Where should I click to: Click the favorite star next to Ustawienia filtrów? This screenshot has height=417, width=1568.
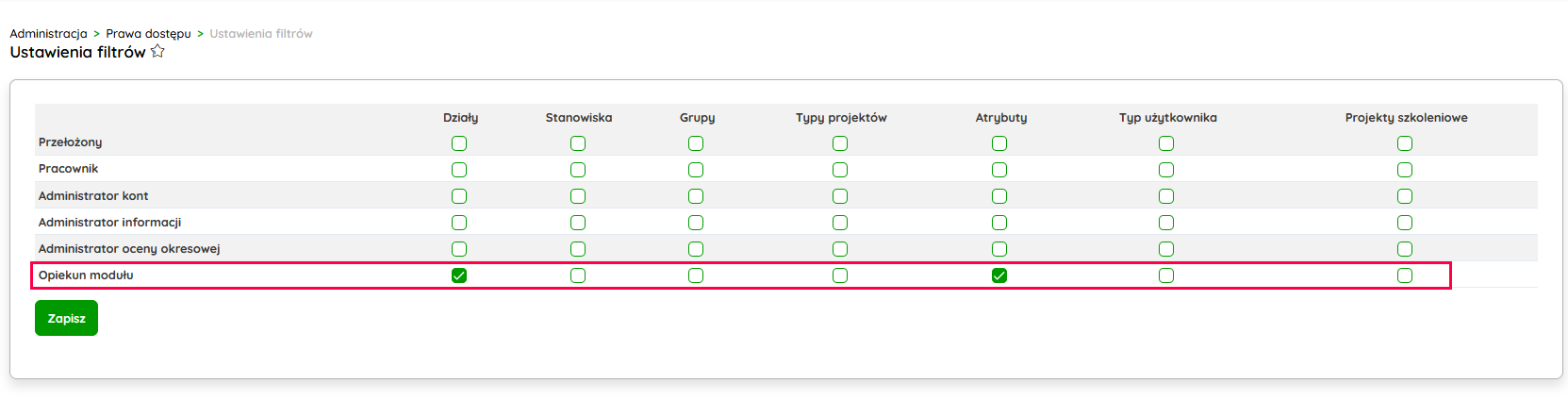click(157, 52)
